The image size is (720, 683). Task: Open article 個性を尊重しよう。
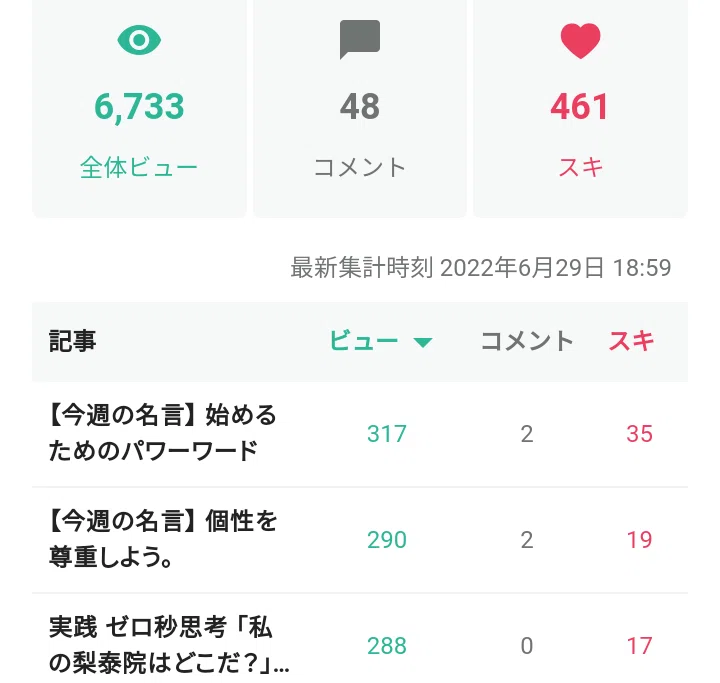(163, 539)
